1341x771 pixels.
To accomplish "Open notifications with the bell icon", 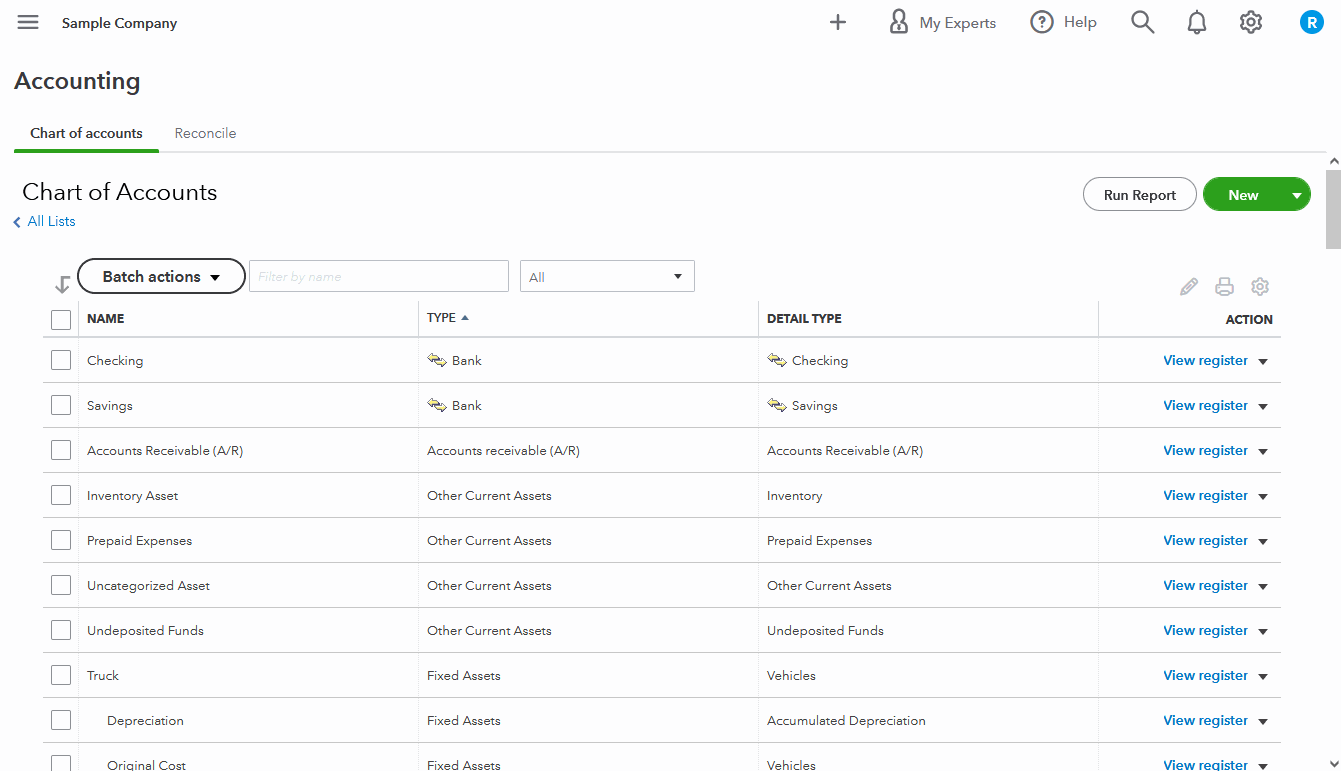I will tap(1196, 21).
